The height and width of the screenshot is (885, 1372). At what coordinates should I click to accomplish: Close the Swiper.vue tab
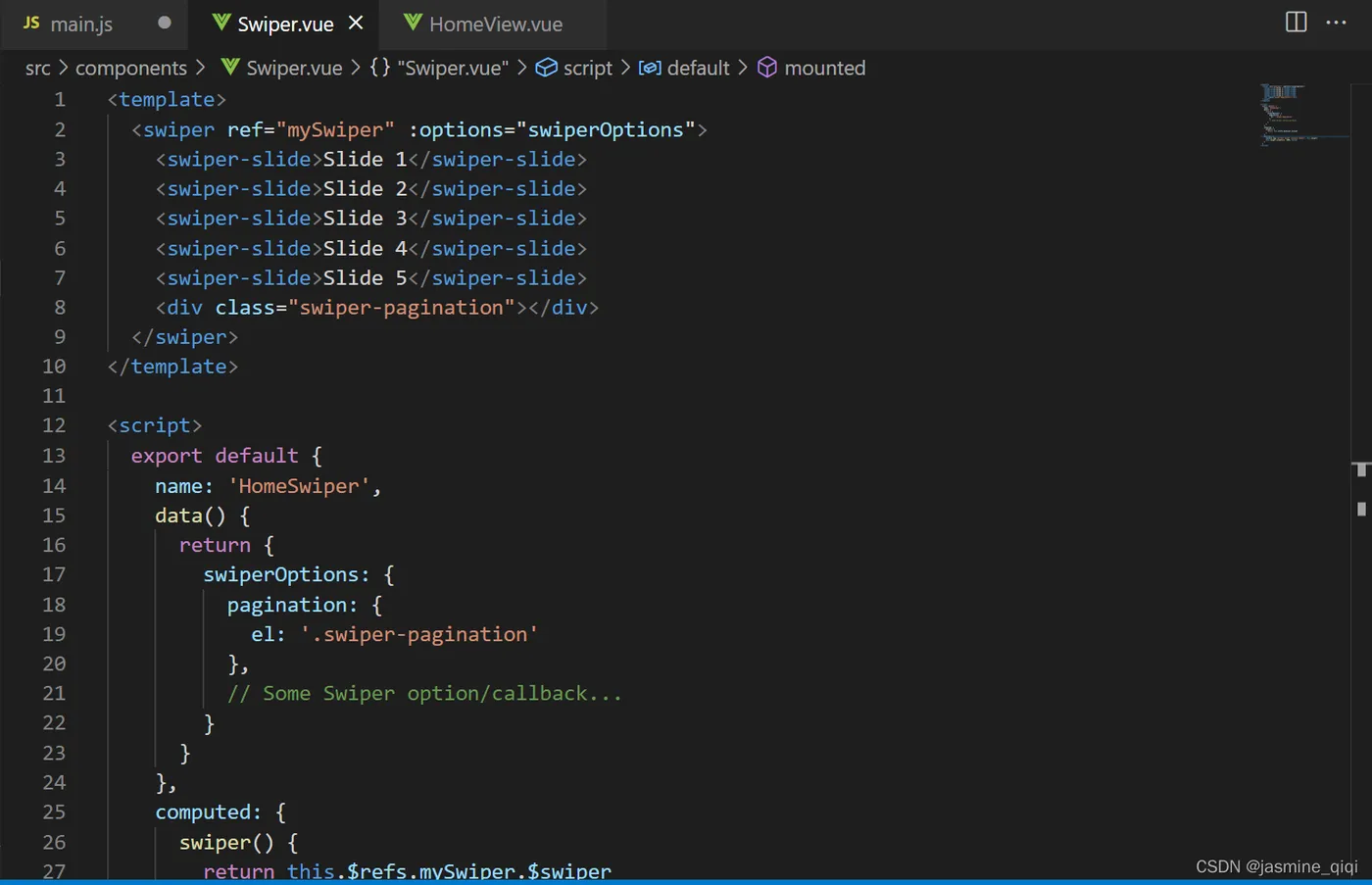pos(356,24)
